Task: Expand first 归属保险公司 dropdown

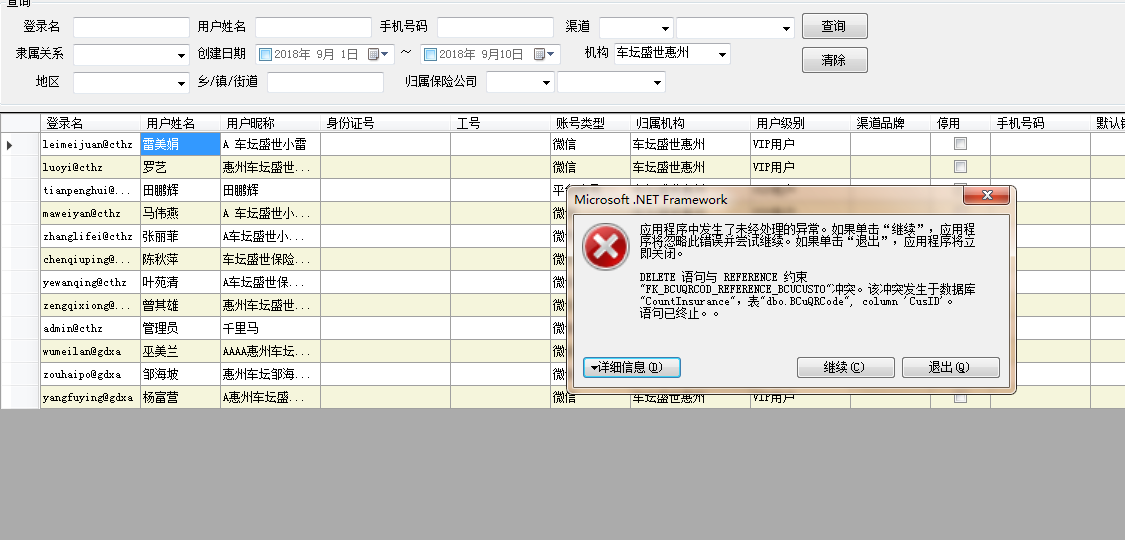Action: pyautogui.click(x=547, y=83)
